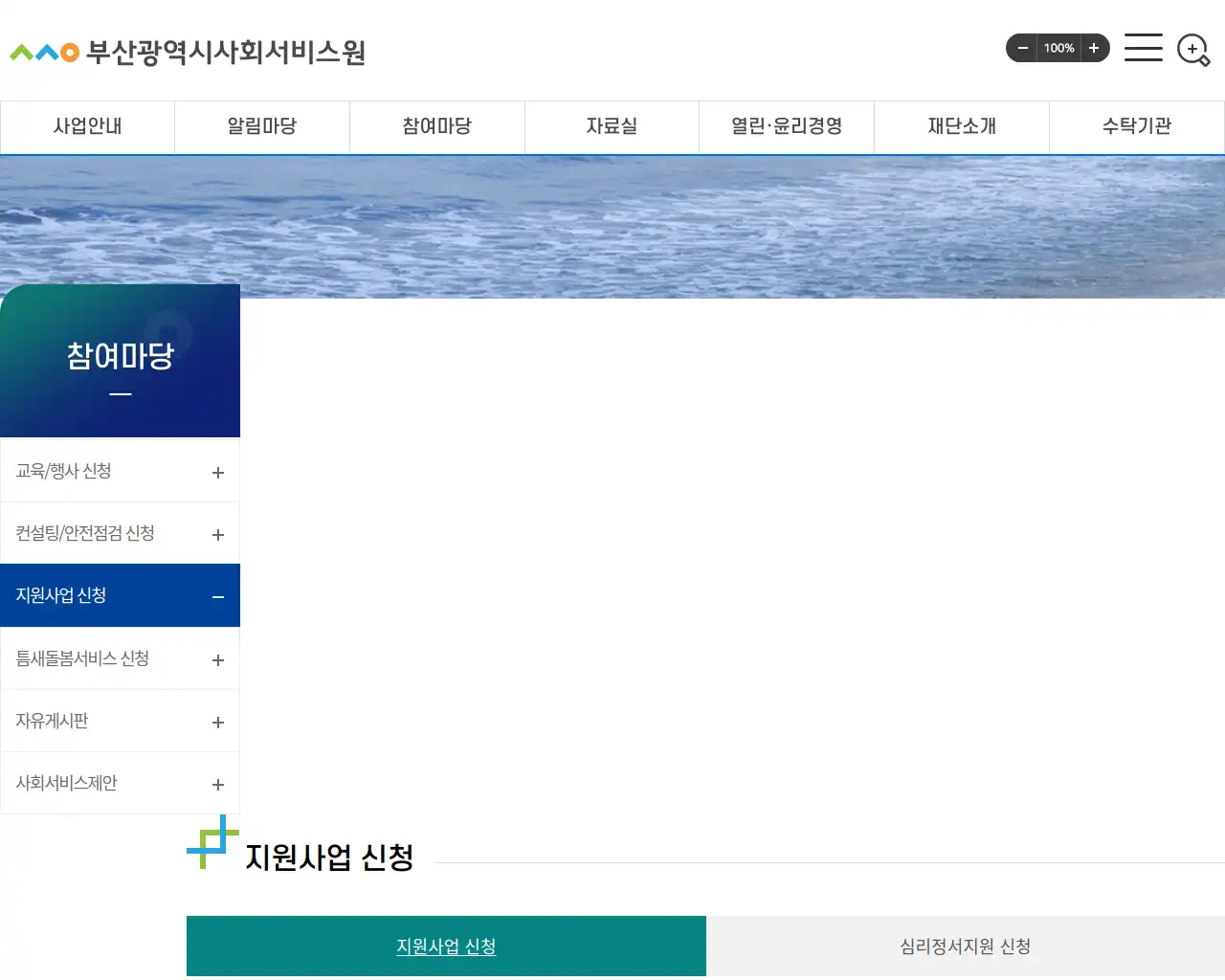
Task: Click the green plus decoration beside 지원사업 신청 heading
Action: 212,843
